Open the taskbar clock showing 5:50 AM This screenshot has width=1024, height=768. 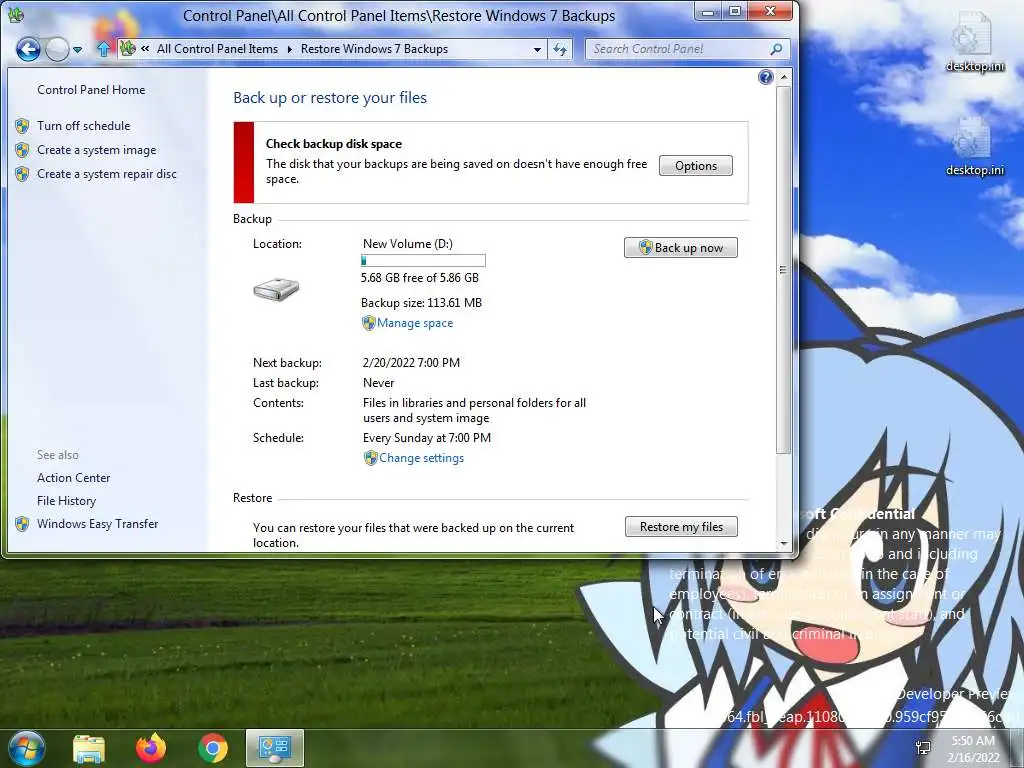pos(973,749)
